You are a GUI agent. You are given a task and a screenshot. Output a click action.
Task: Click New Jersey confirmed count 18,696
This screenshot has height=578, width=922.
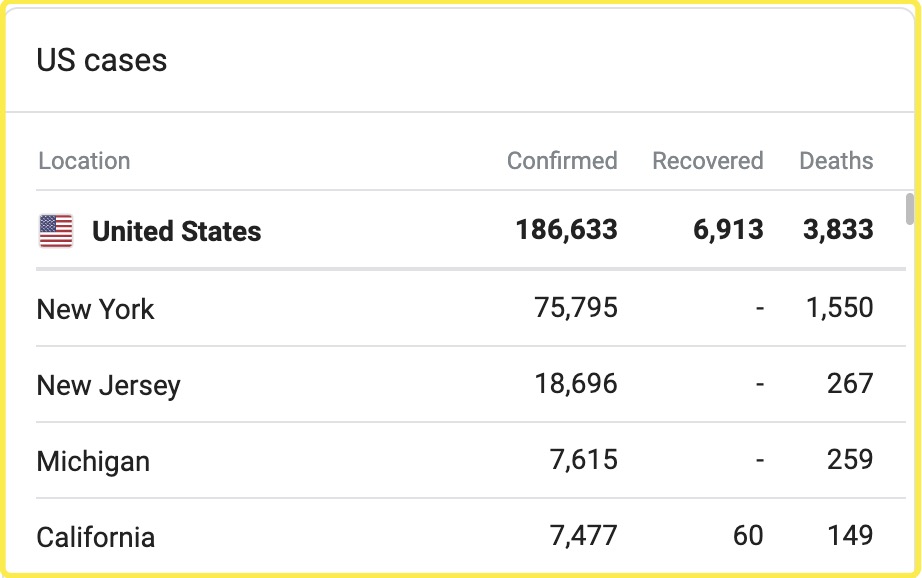pos(576,384)
